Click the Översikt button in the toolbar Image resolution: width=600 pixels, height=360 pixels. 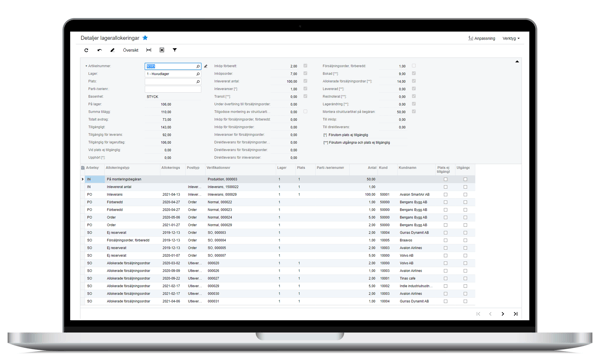(130, 50)
